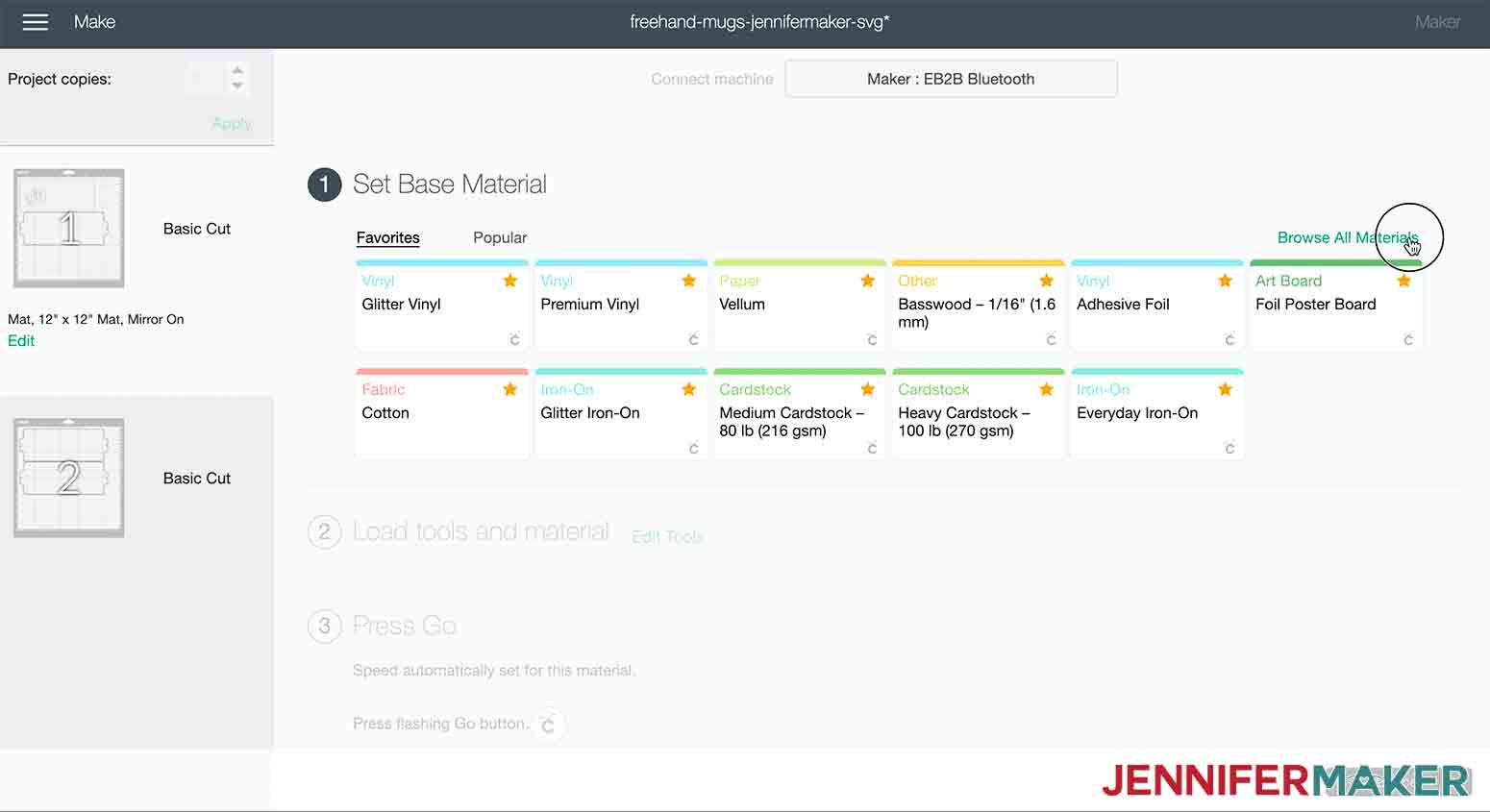Click Edit for mat 1
Screen dimensions: 1490x812
[21, 340]
